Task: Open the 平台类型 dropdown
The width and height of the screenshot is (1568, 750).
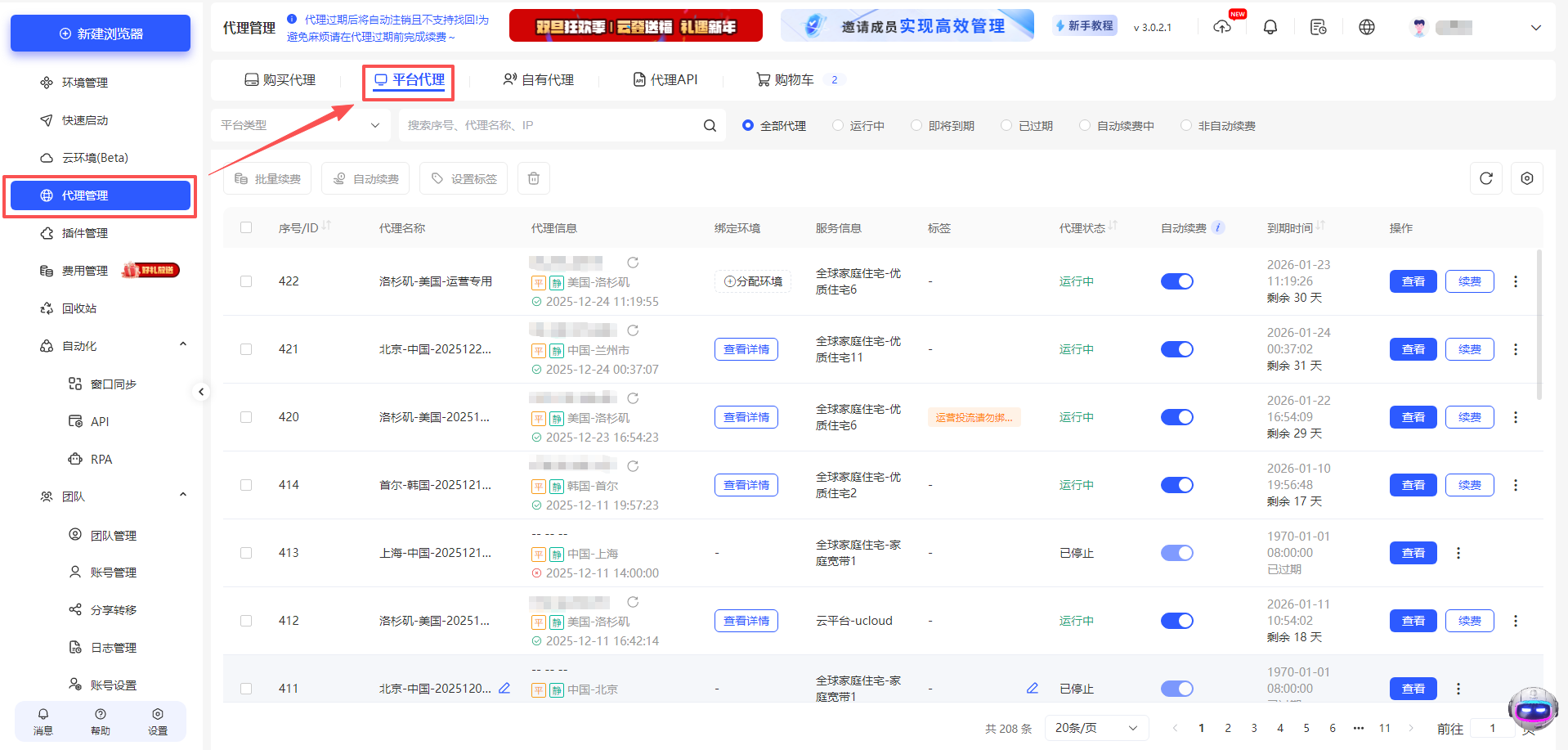Action: [301, 124]
